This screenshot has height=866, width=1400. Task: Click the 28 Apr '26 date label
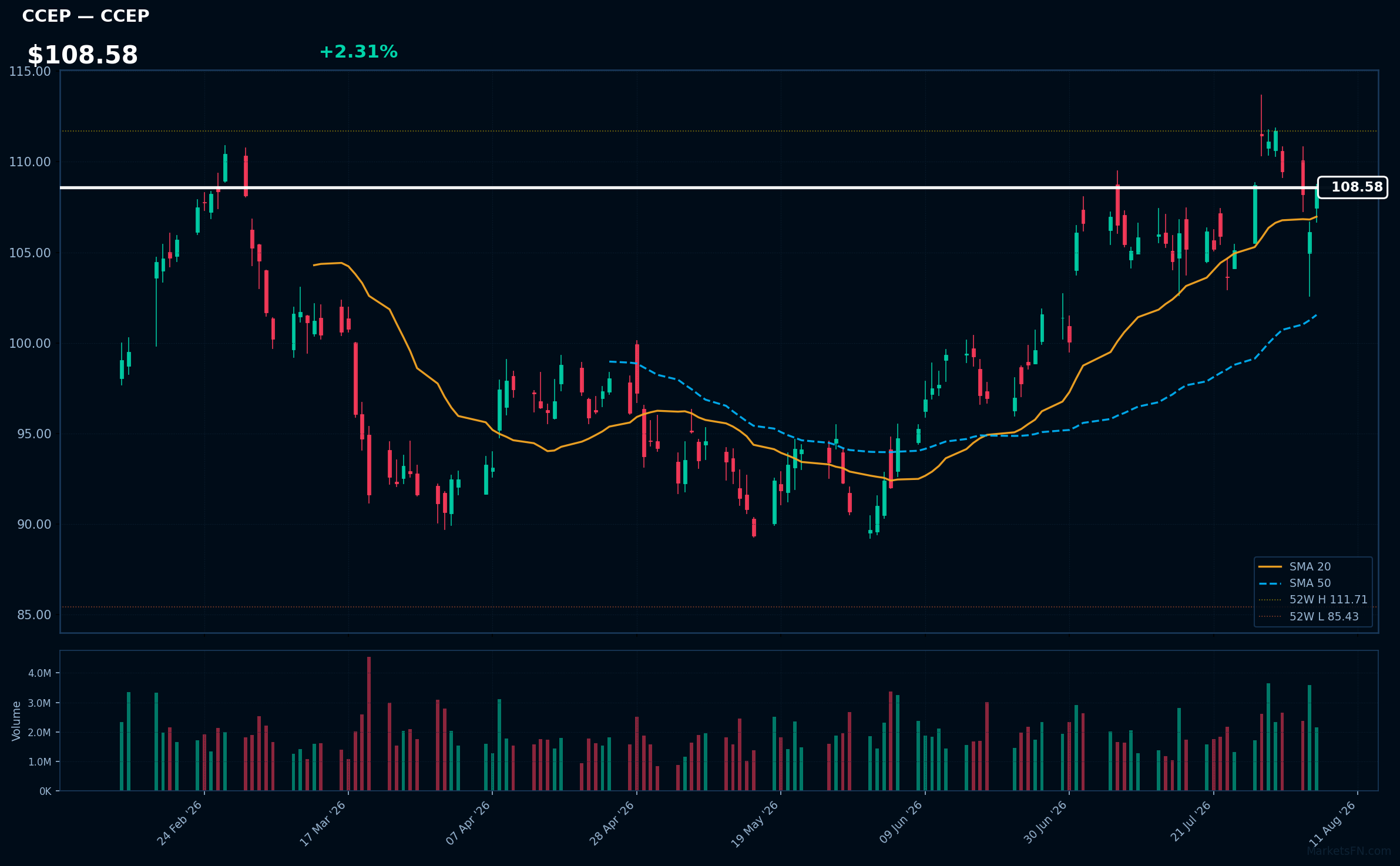[x=612, y=823]
